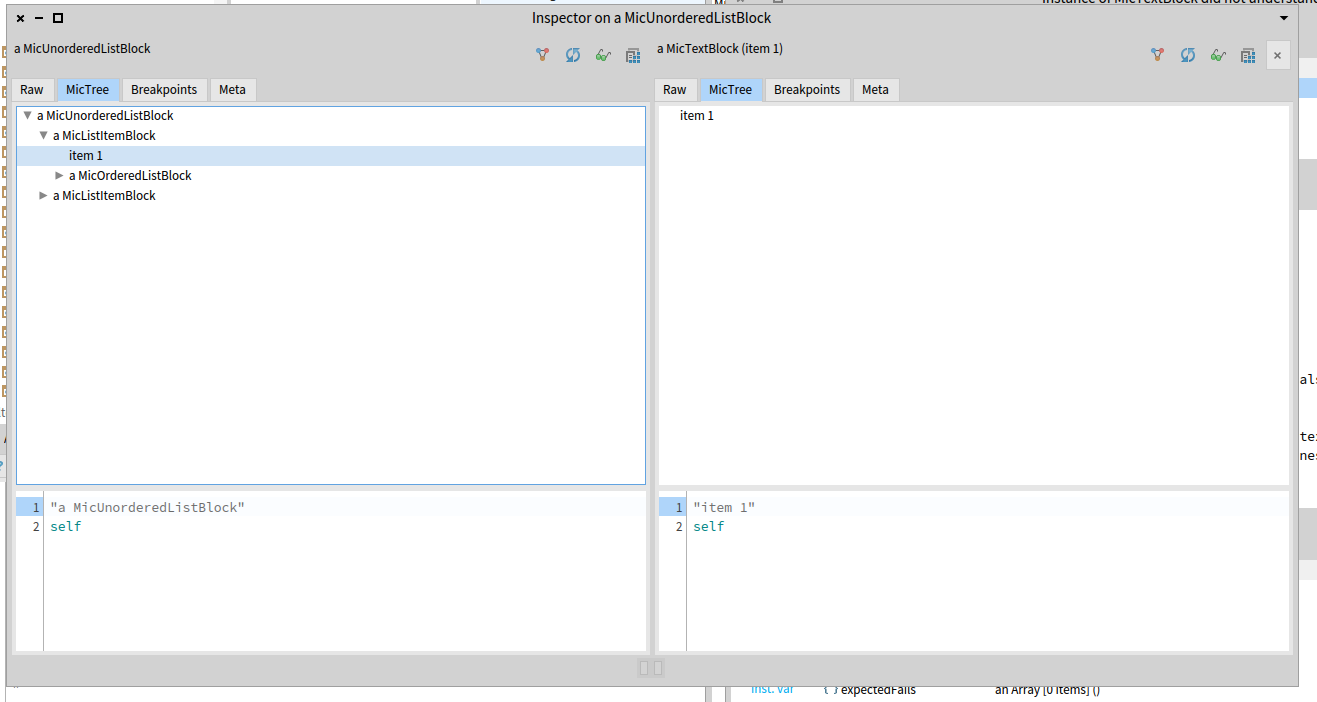Open class browser icon in the MicTextBlock pane
The height and width of the screenshot is (702, 1317).
coord(1248,56)
